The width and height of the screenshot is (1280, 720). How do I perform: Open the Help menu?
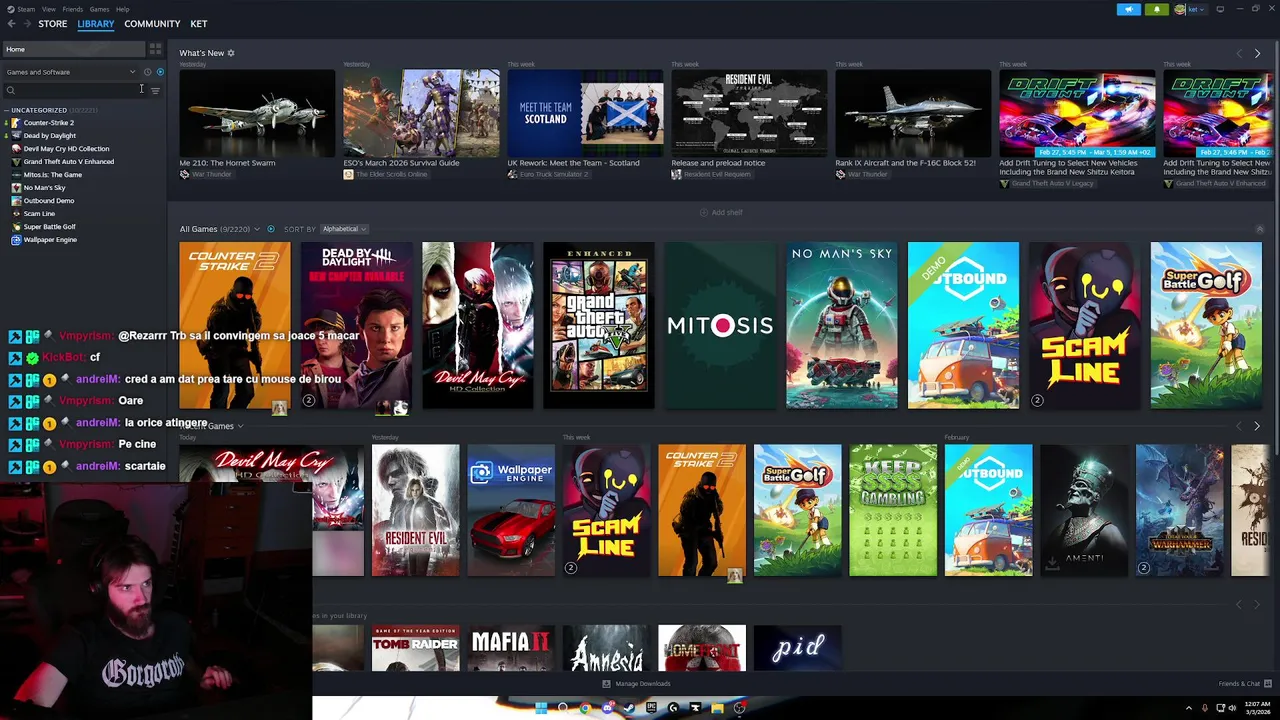[122, 9]
